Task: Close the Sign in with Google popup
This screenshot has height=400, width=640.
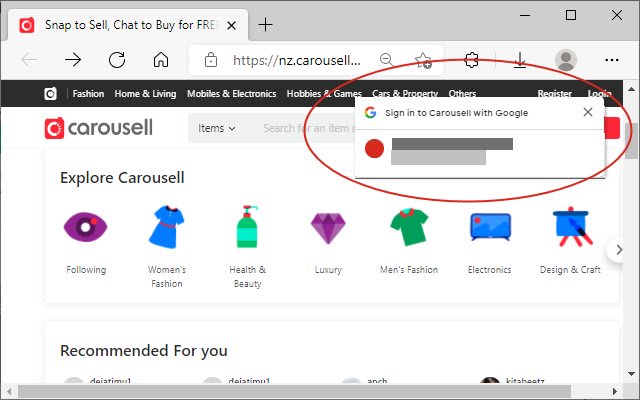Action: tap(588, 112)
